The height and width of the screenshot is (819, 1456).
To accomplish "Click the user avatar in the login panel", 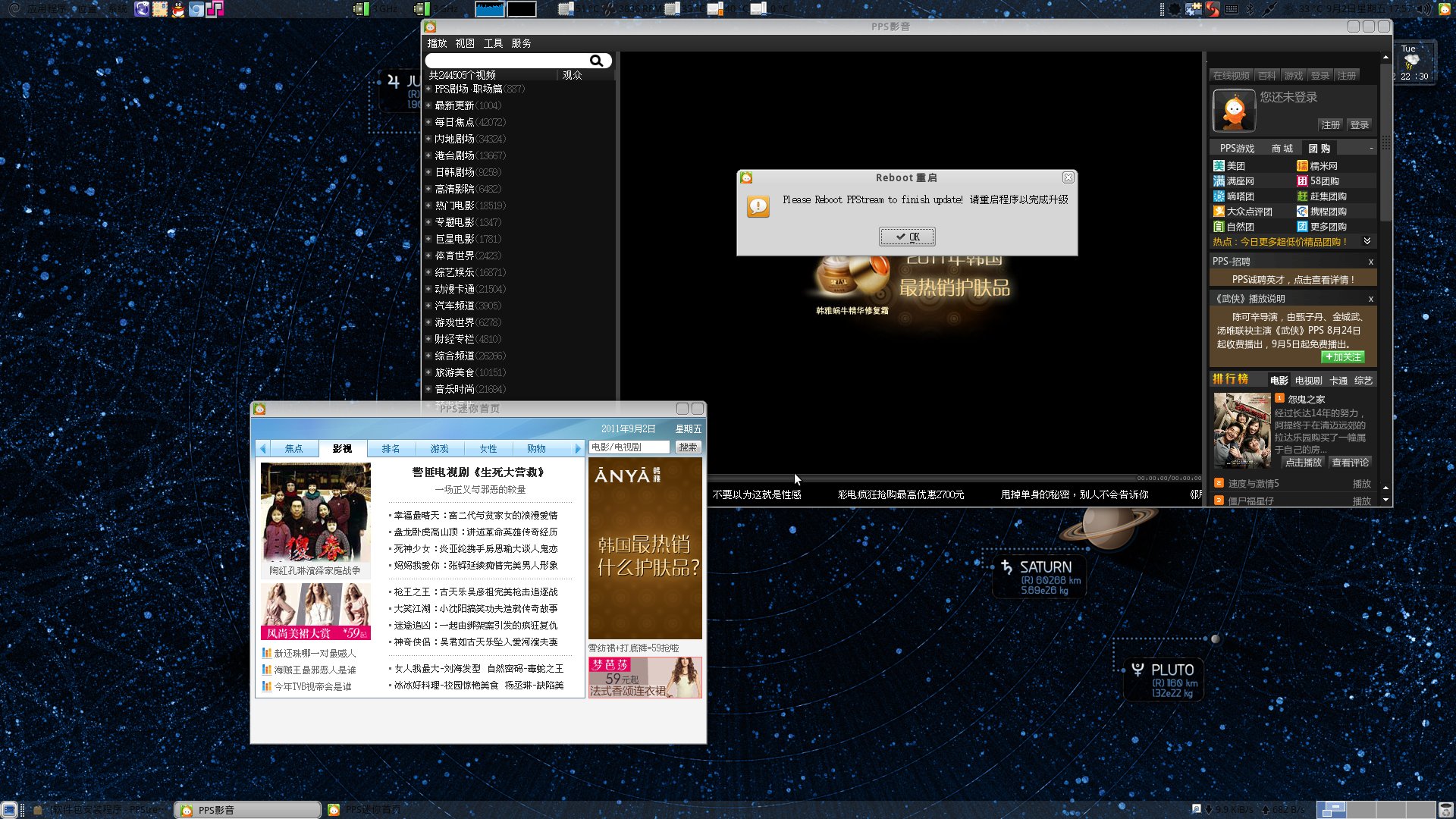I will [x=1234, y=111].
